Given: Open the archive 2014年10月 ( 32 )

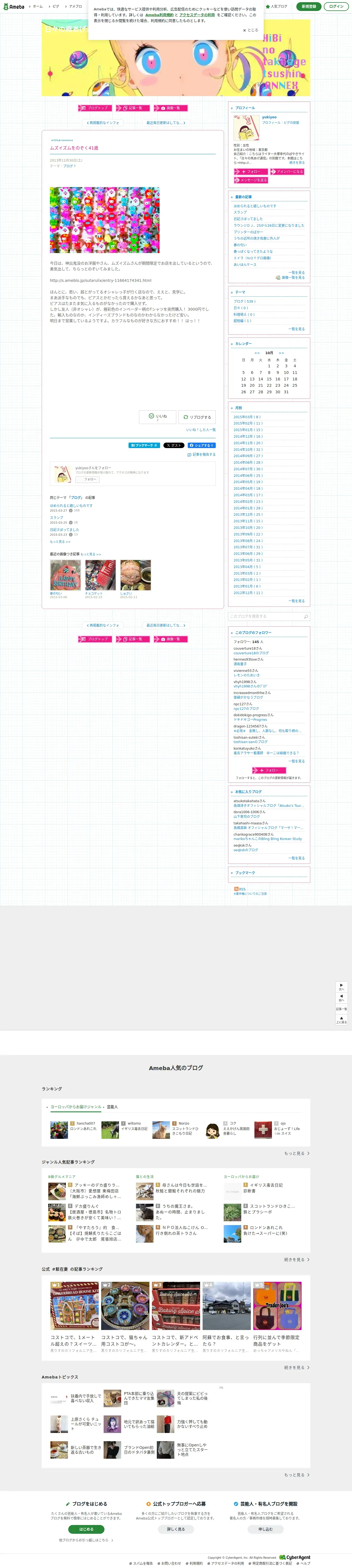Looking at the screenshot, I should click(x=248, y=449).
